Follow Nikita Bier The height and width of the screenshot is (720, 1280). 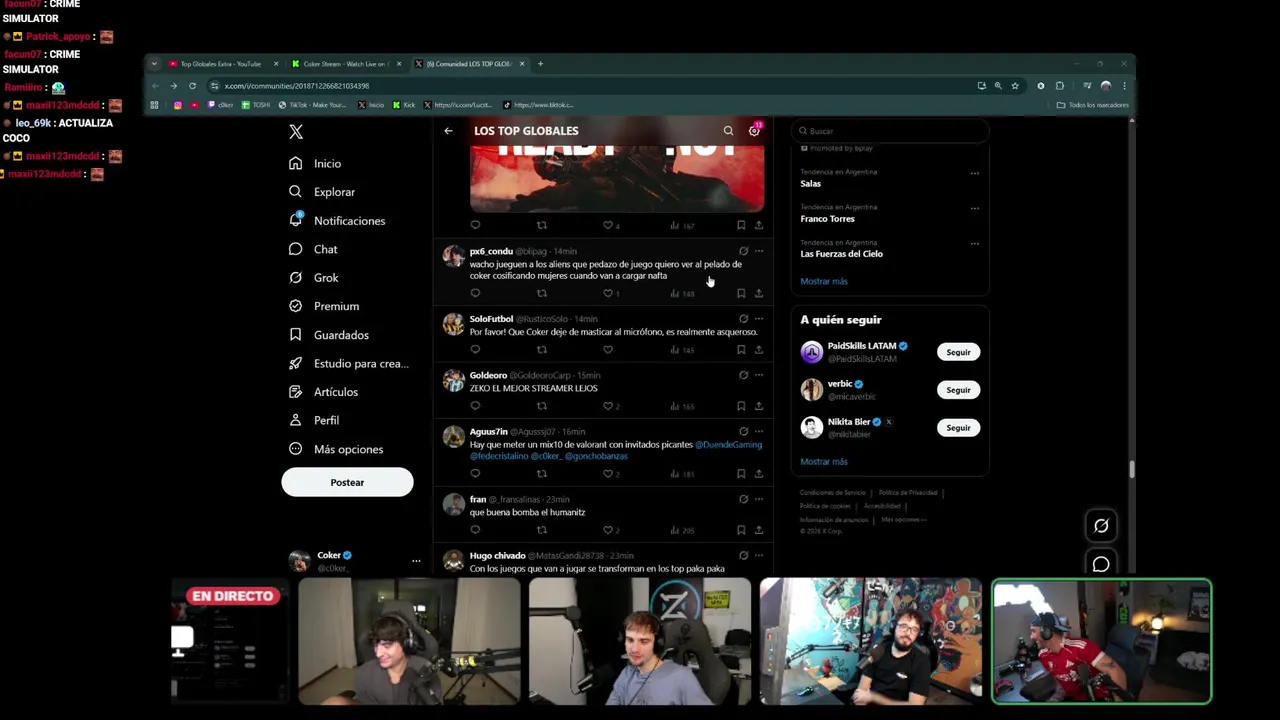click(958, 428)
